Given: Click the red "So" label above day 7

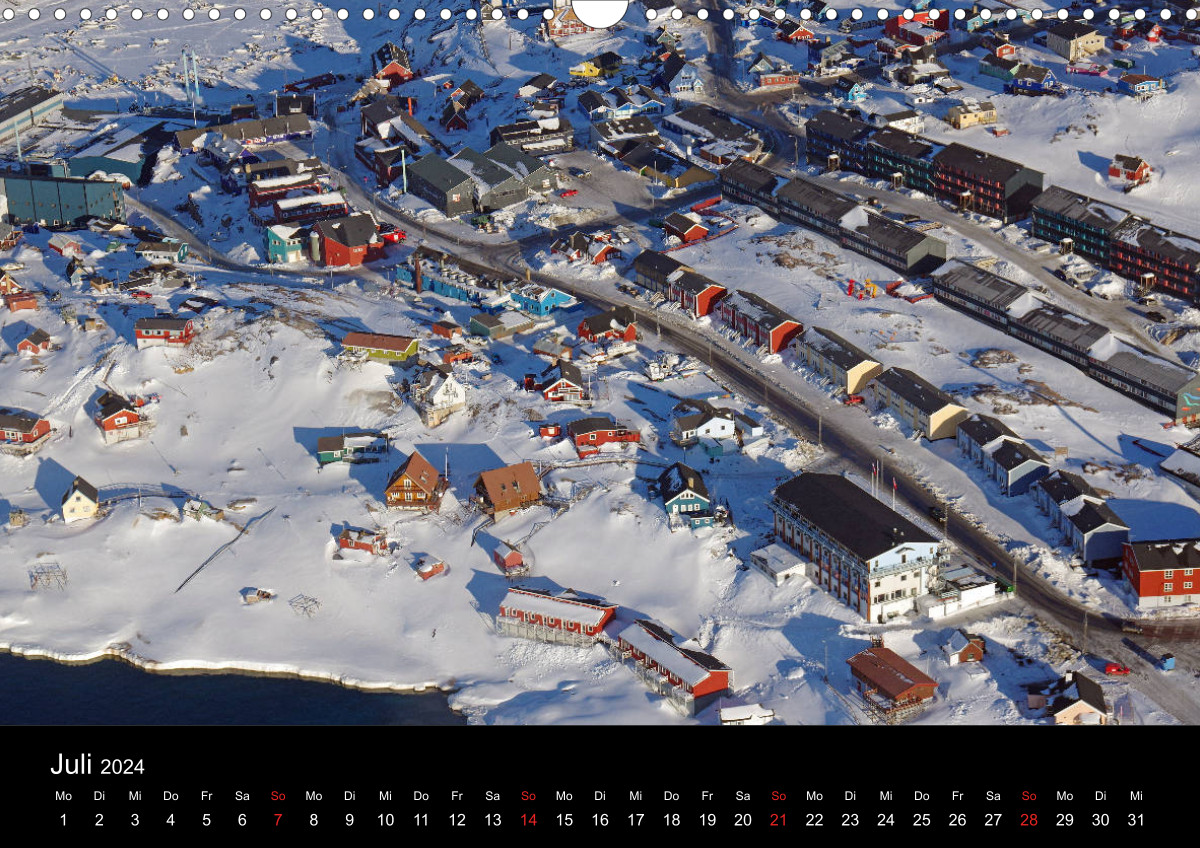Looking at the screenshot, I should tap(278, 796).
